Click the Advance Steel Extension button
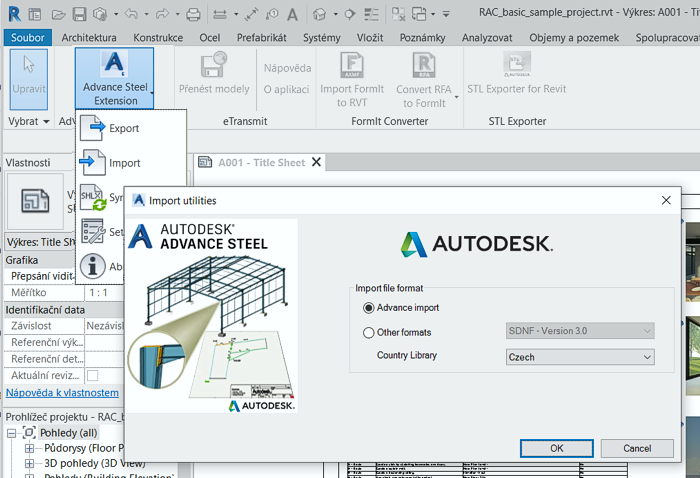The image size is (700, 478). tap(115, 79)
